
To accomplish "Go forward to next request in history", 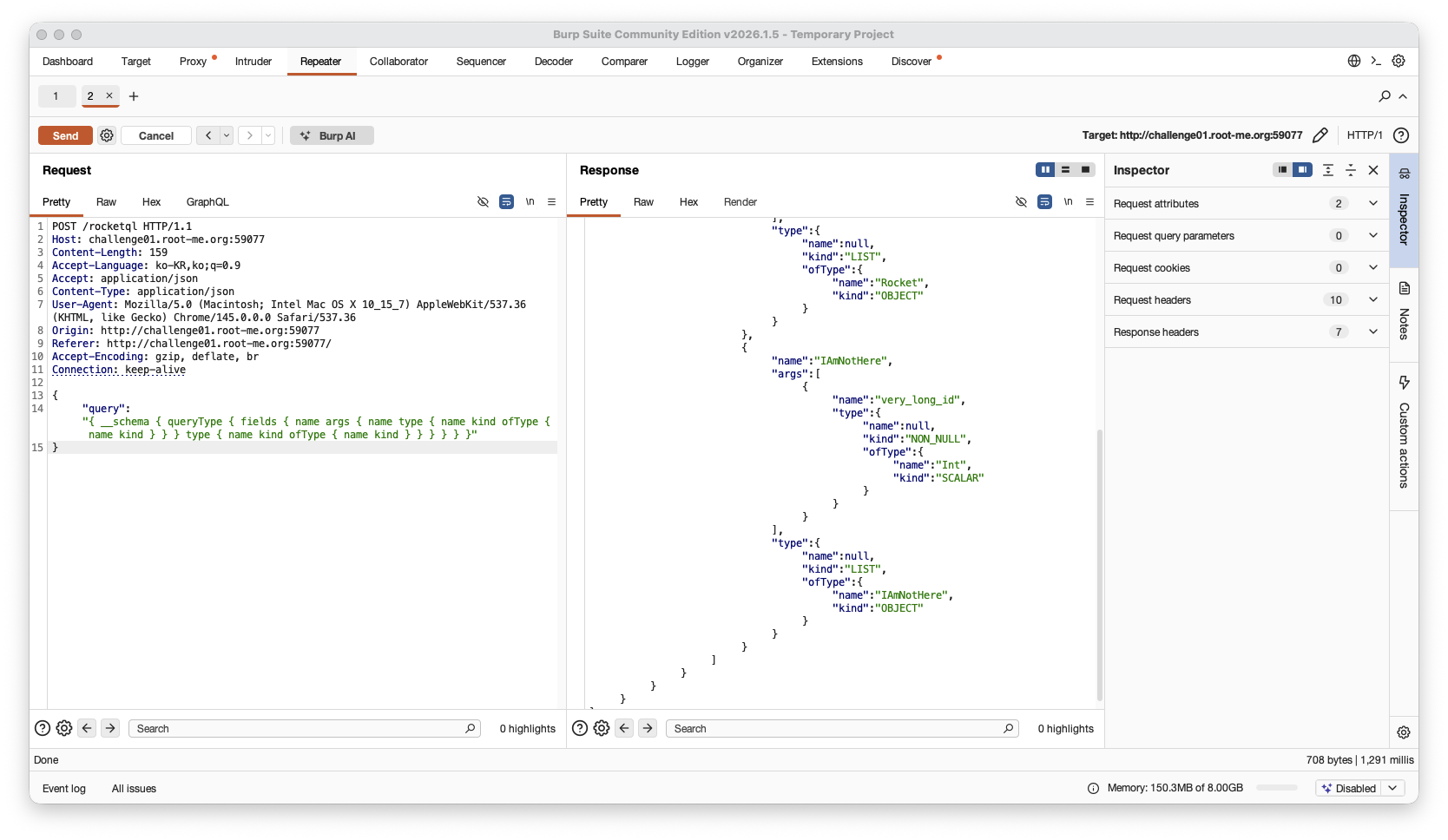I will (250, 135).
